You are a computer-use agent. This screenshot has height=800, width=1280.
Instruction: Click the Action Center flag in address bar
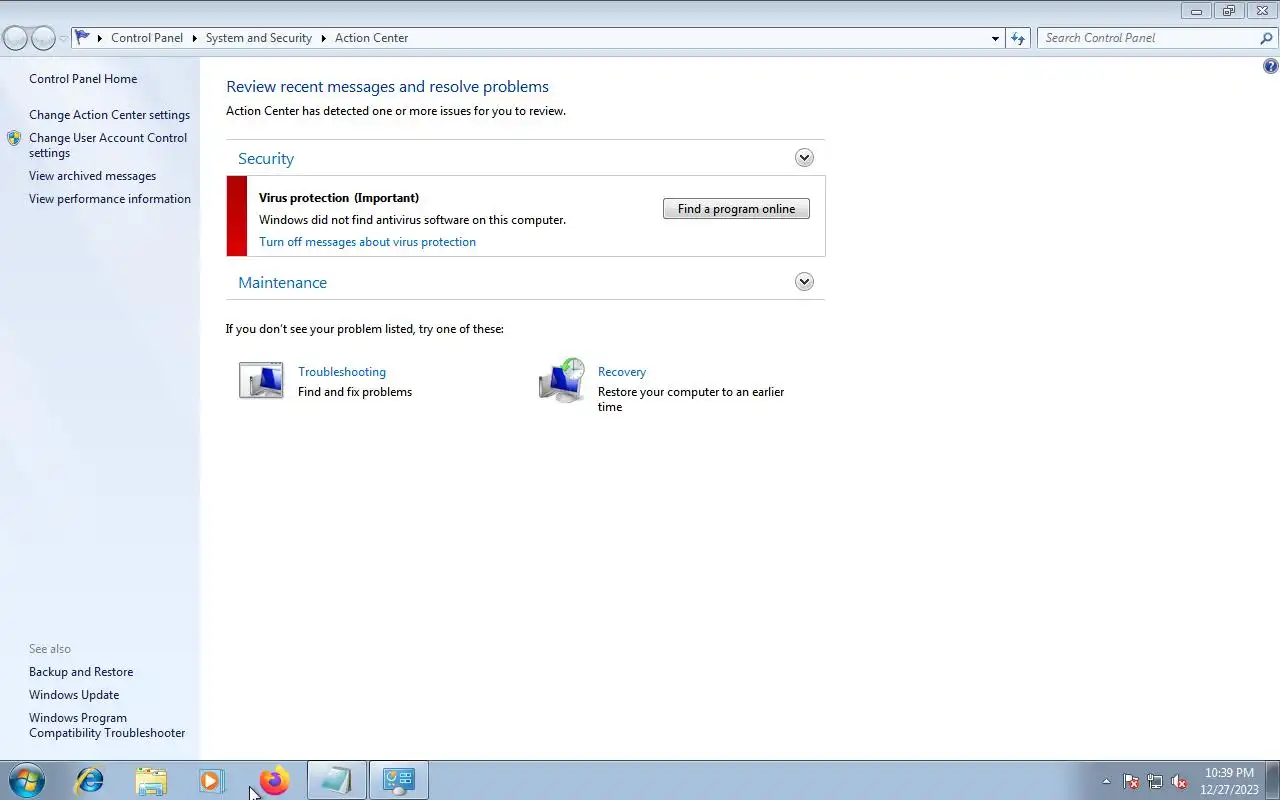(x=82, y=38)
